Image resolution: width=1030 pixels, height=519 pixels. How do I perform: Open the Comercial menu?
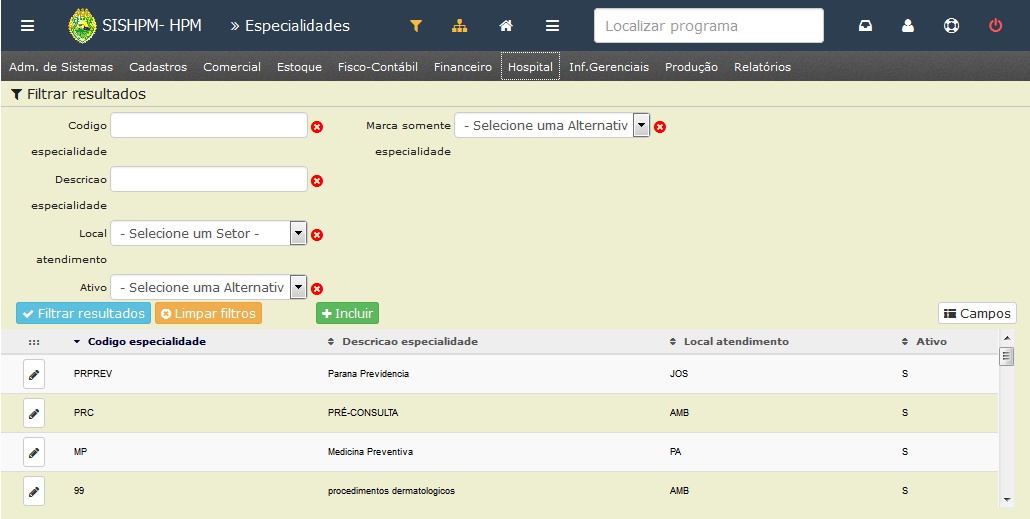(x=232, y=67)
